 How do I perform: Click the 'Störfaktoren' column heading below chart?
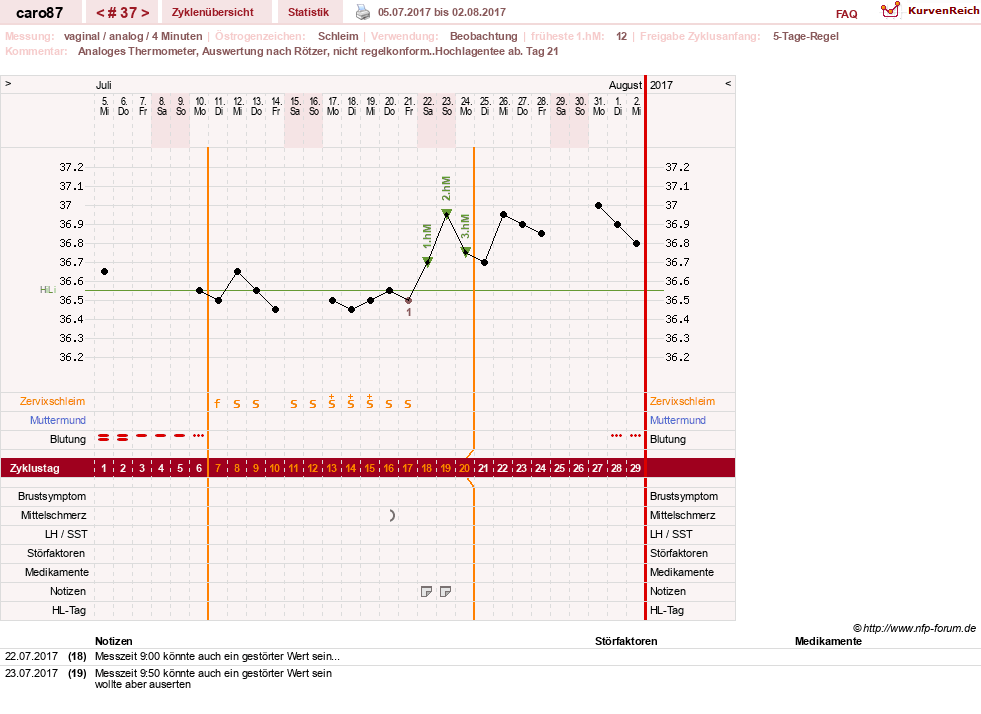(626, 641)
